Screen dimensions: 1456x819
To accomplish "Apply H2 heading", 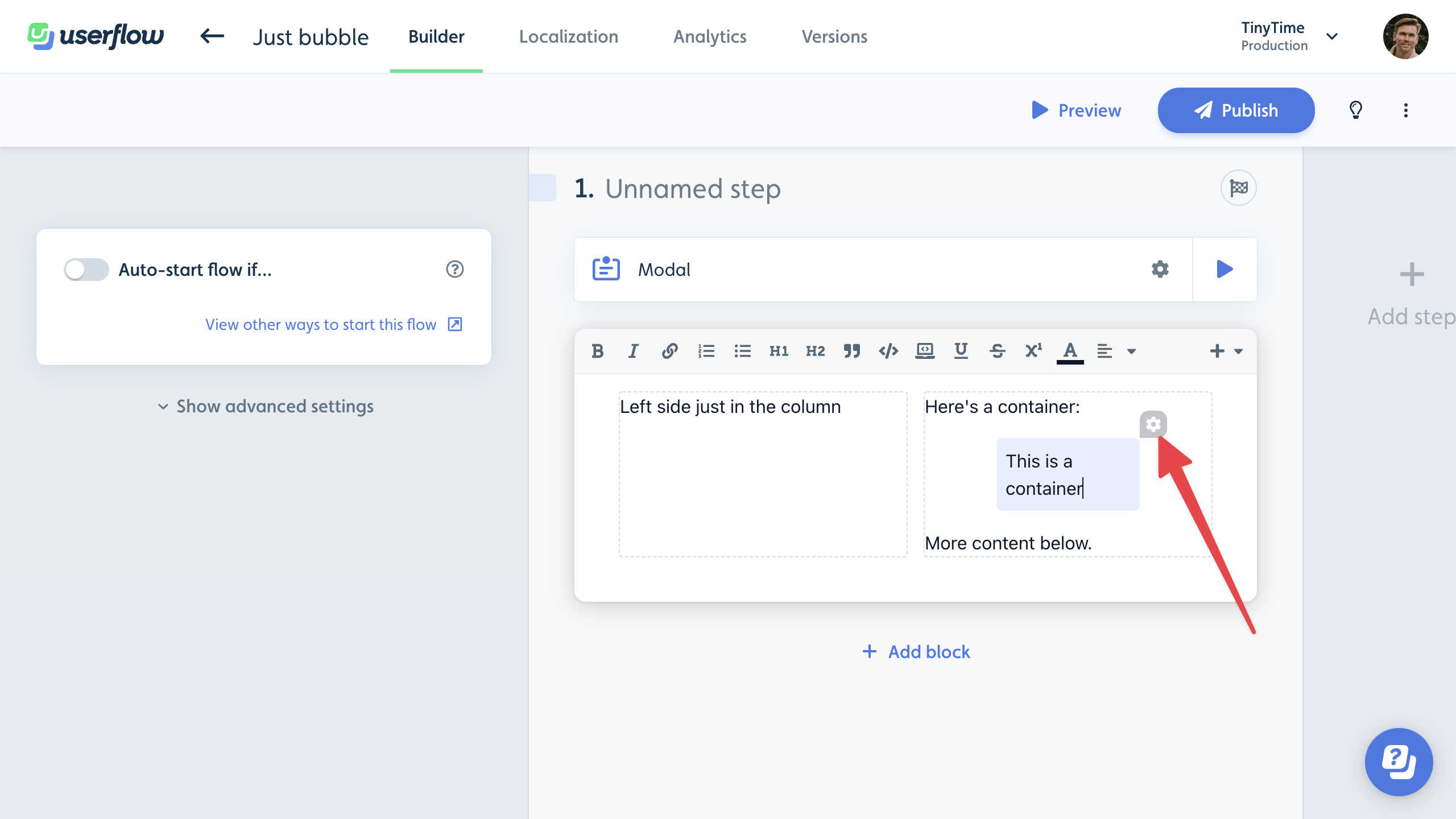I will coord(815,351).
